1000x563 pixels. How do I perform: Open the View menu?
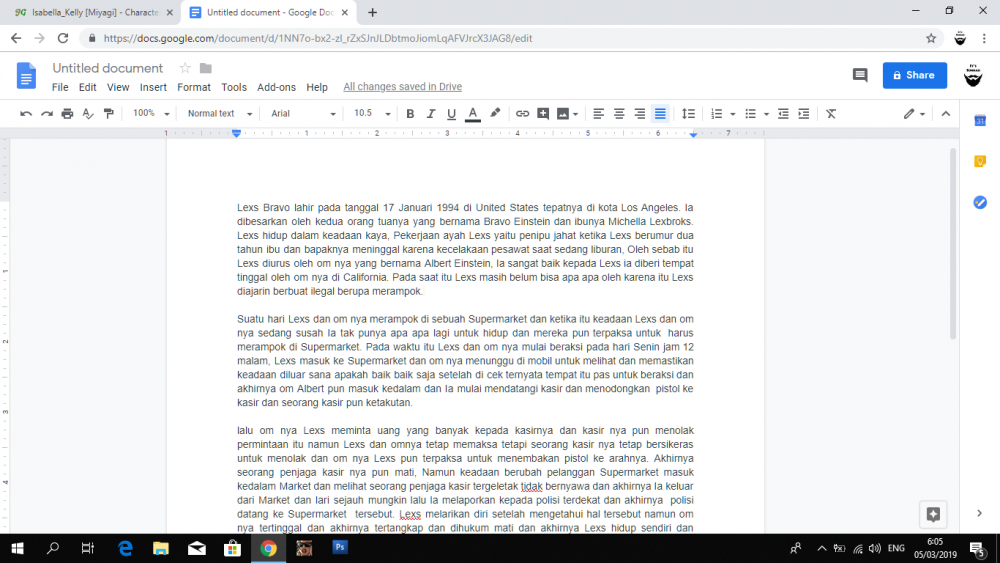(118, 87)
